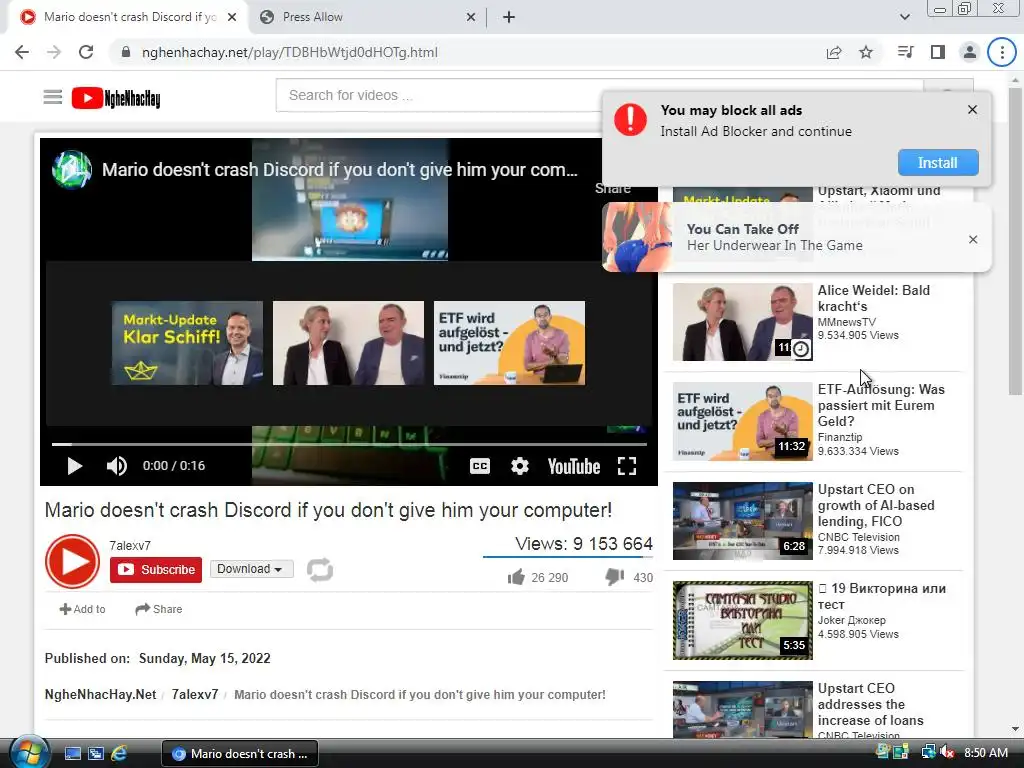Toggle closed captions on the video
The width and height of the screenshot is (1024, 768).
point(480,466)
